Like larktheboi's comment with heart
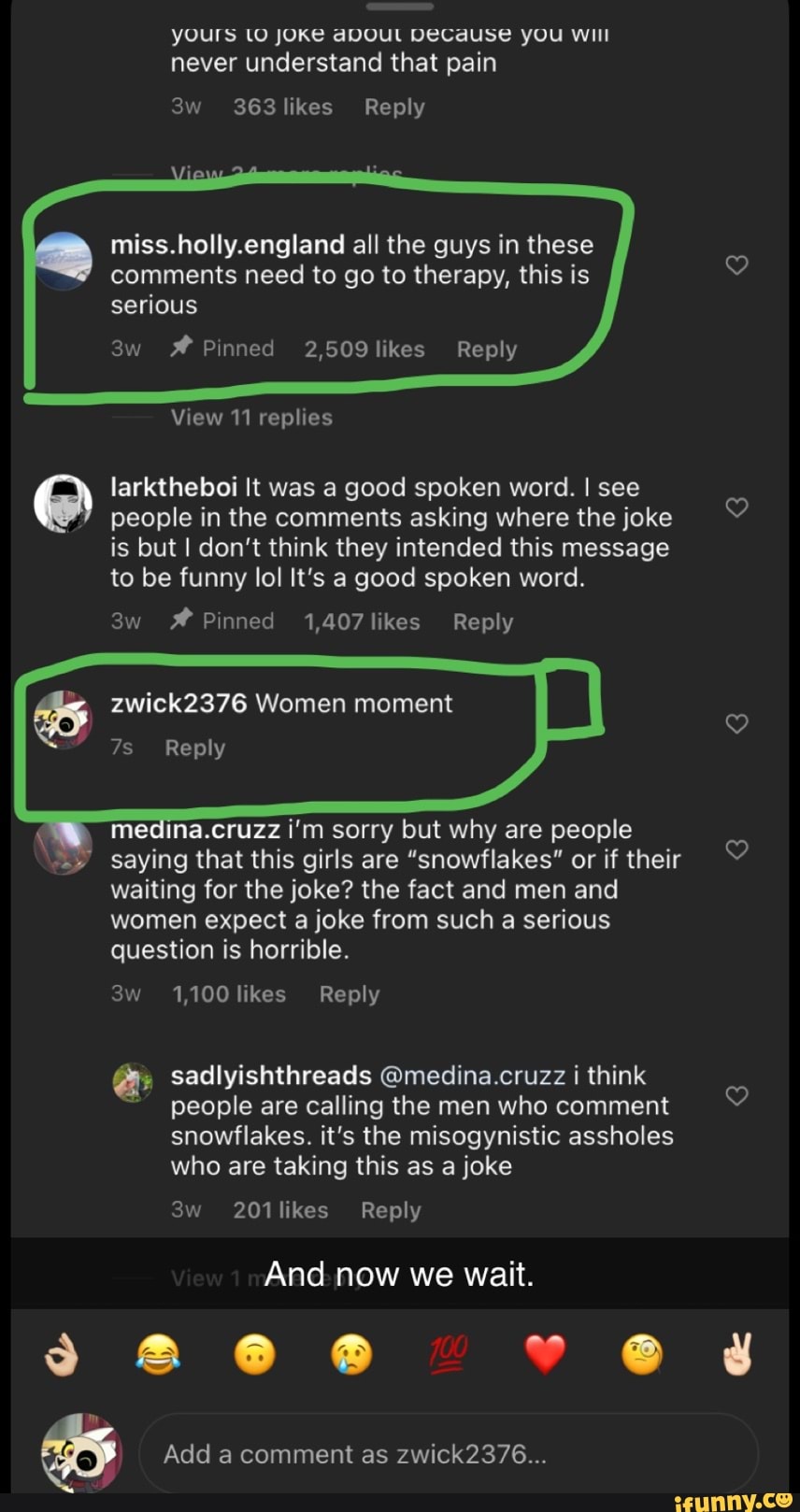The image size is (800, 1512). 737,507
